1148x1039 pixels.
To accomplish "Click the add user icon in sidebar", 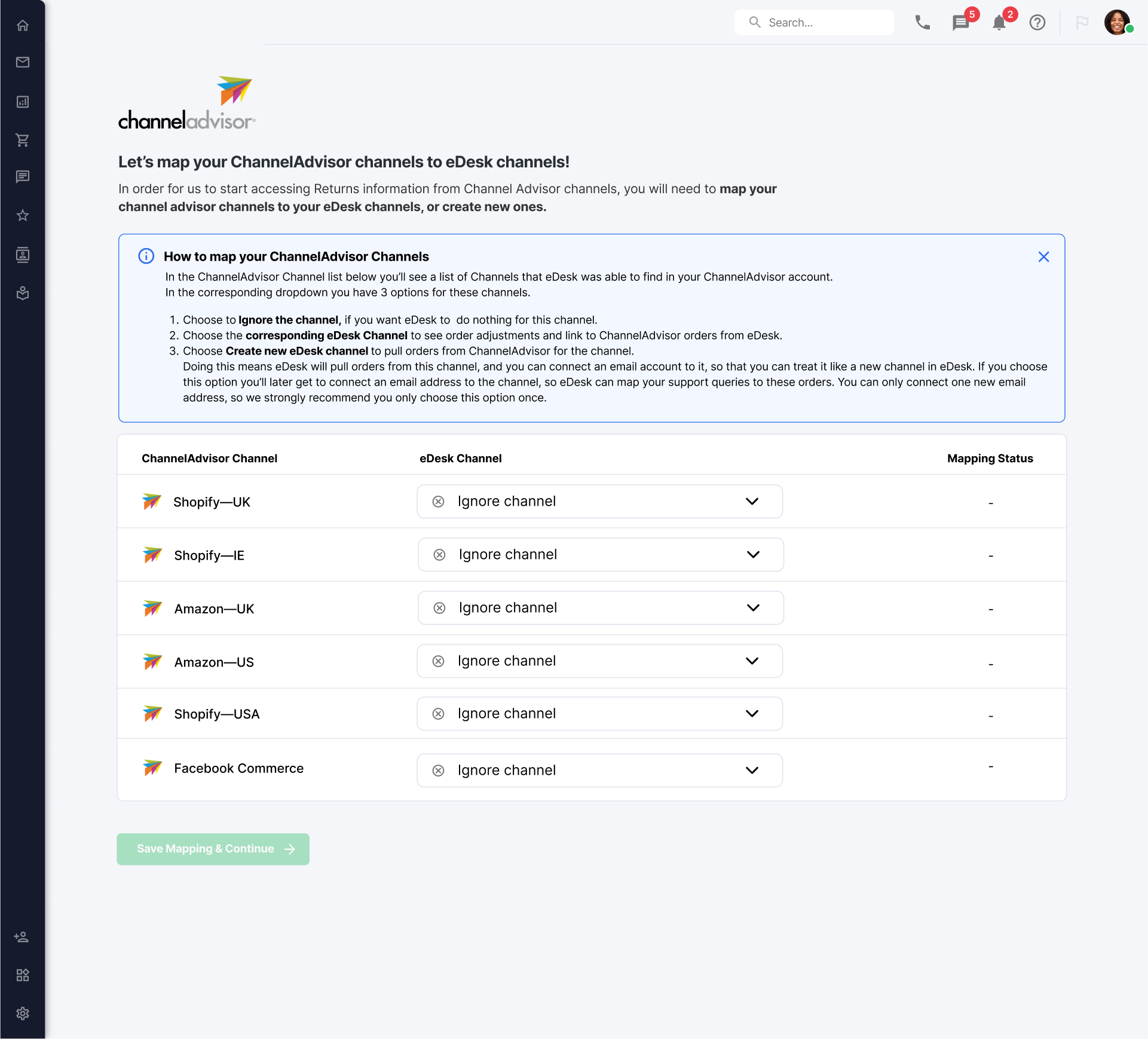I will click(22, 937).
